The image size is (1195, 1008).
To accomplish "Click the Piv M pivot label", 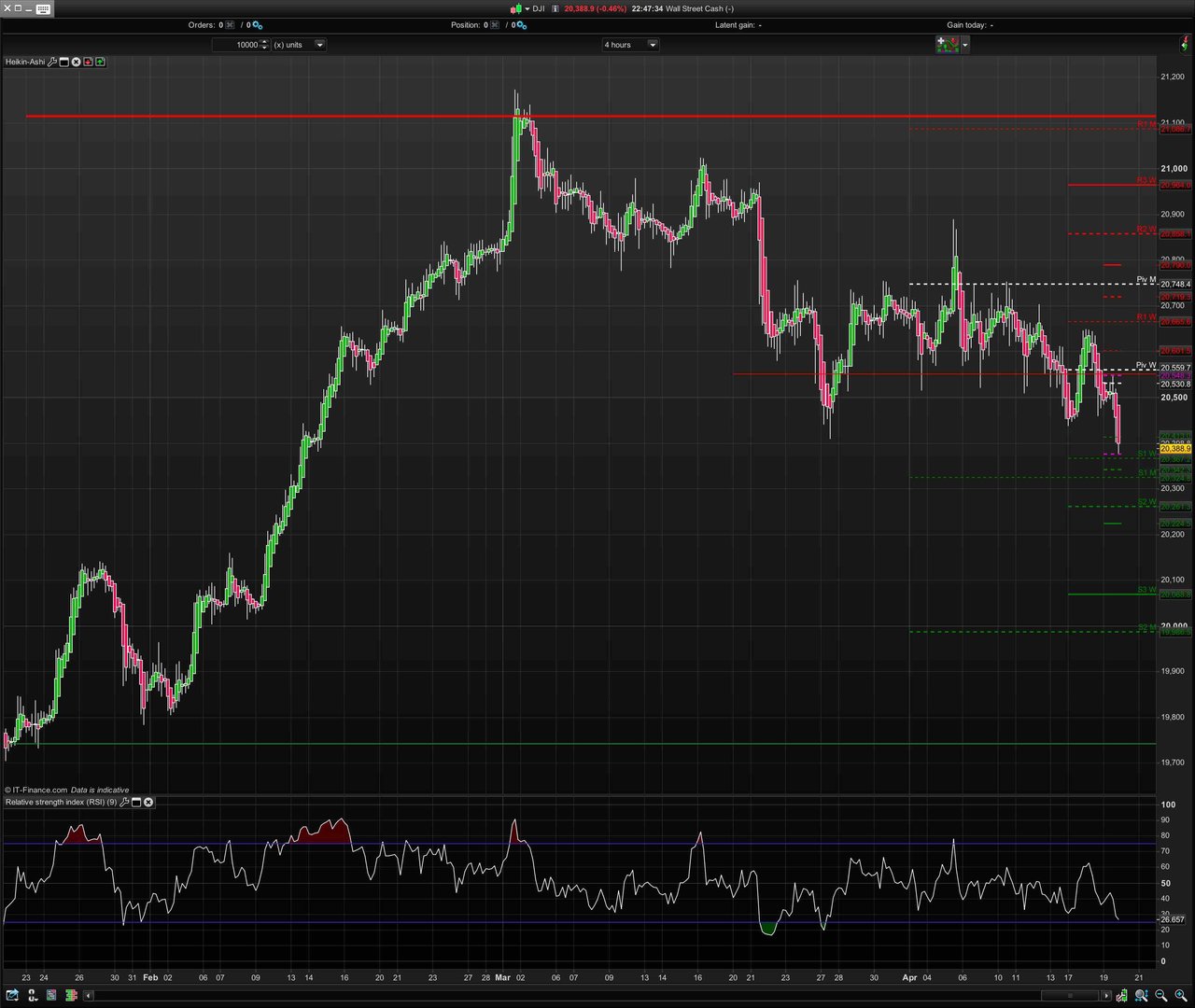I will point(1146,280).
